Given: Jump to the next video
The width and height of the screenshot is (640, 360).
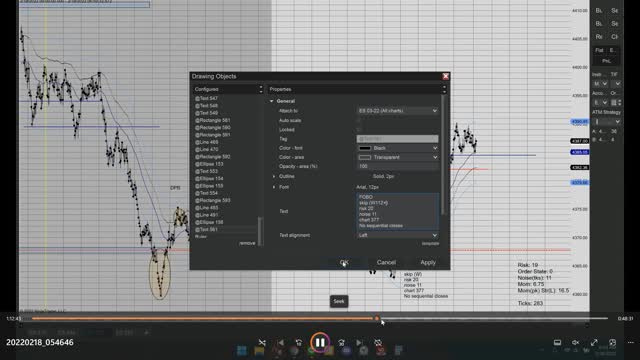Looking at the screenshot, I should [x=360, y=342].
